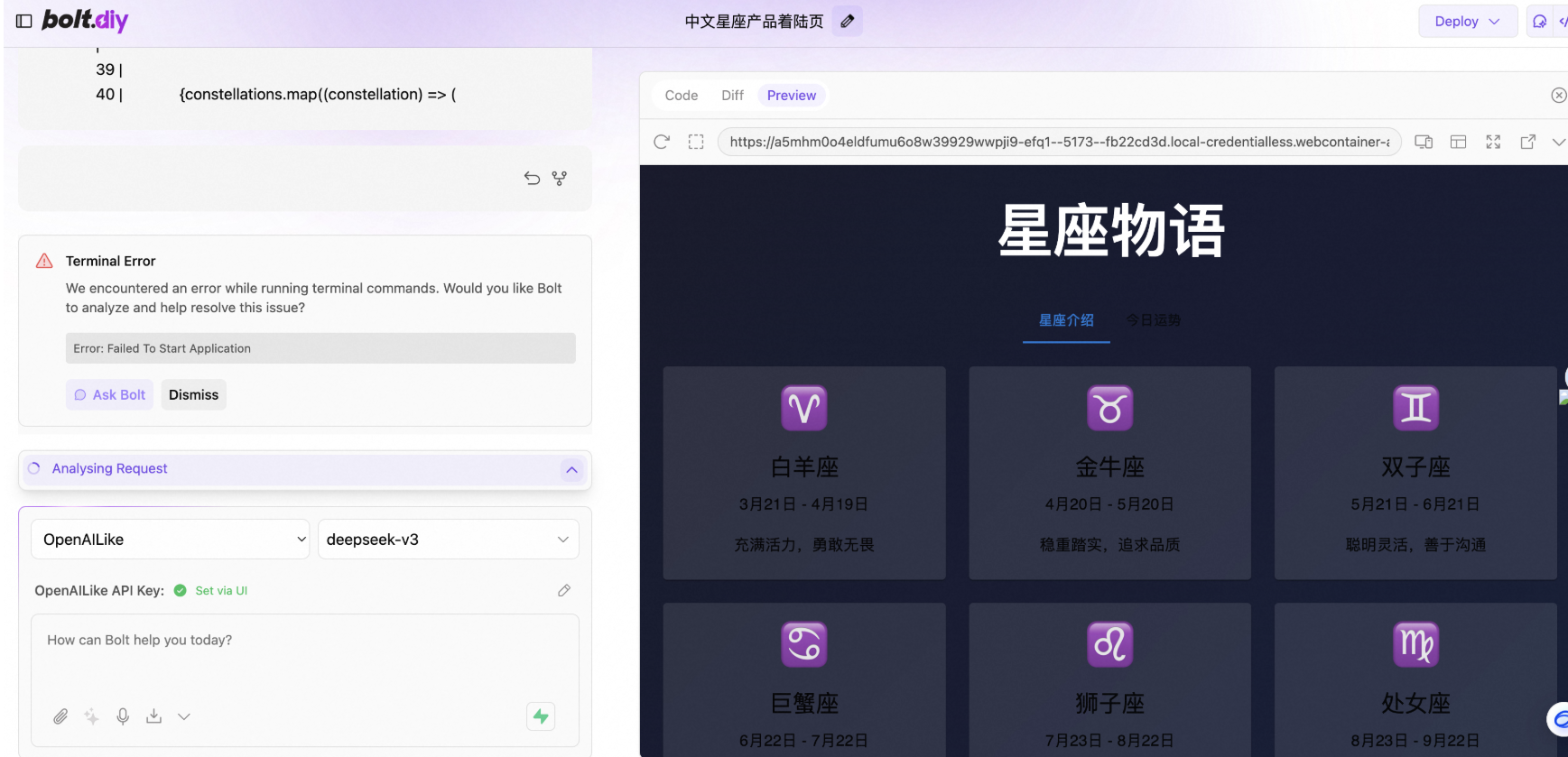Click the undo revert message icon

pyautogui.click(x=533, y=179)
